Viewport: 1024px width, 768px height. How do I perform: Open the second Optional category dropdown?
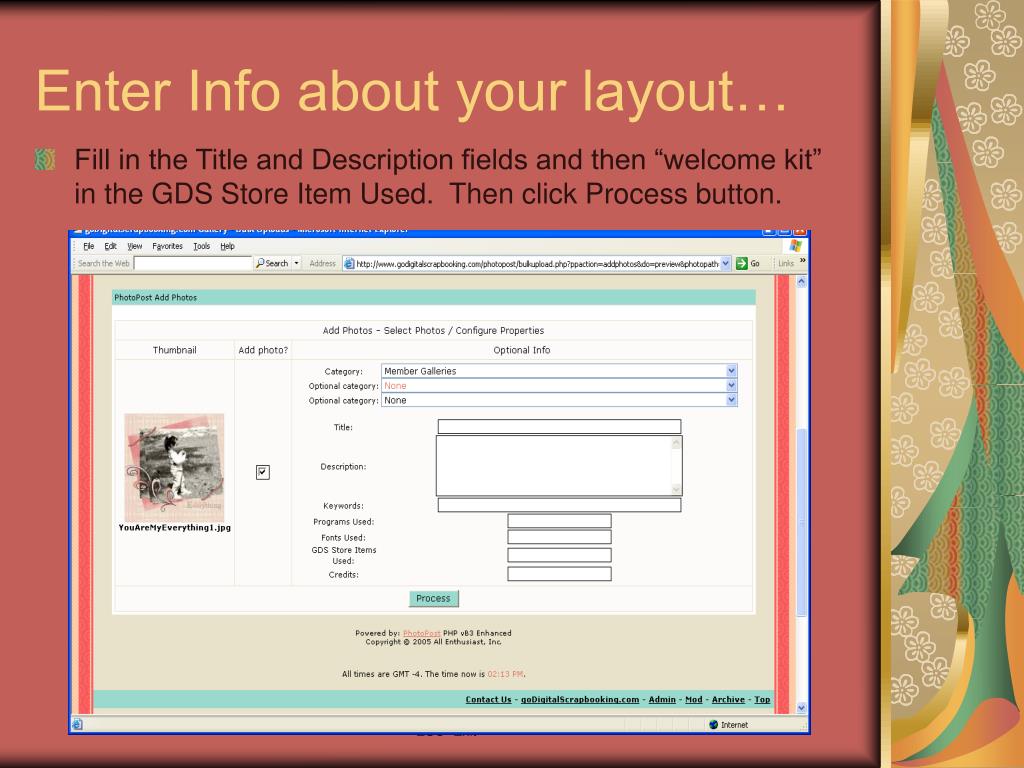(x=559, y=400)
